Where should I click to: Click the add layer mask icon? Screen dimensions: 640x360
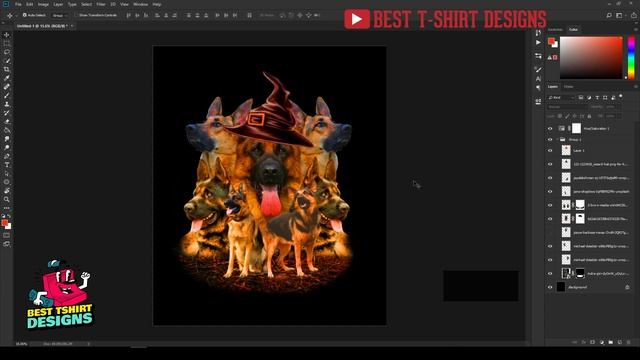coord(593,342)
